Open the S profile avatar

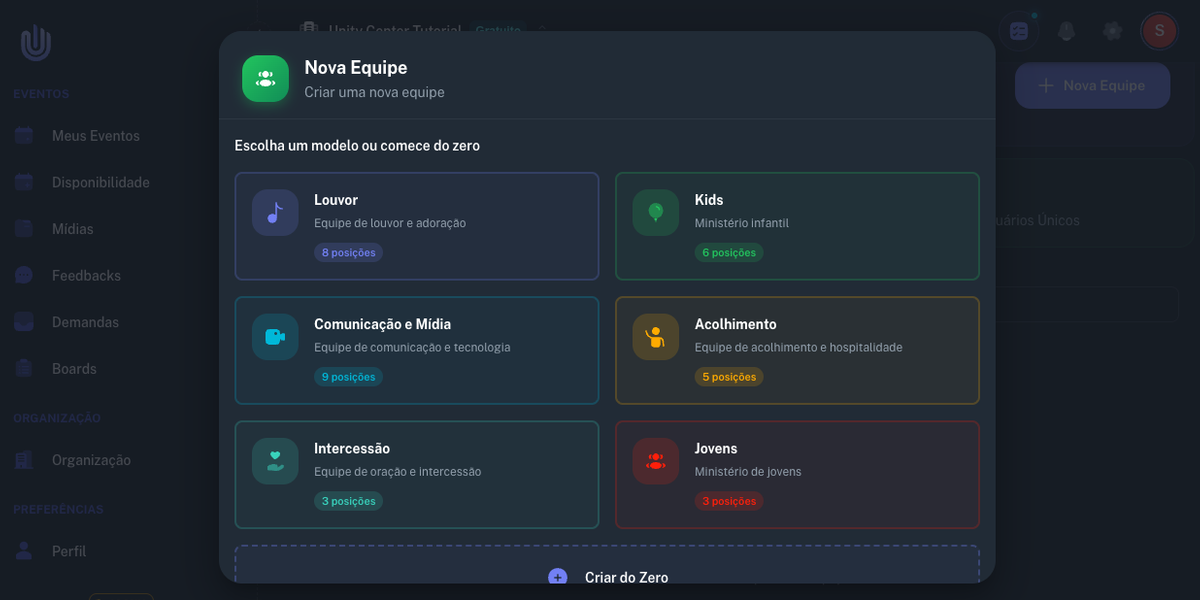(1158, 30)
